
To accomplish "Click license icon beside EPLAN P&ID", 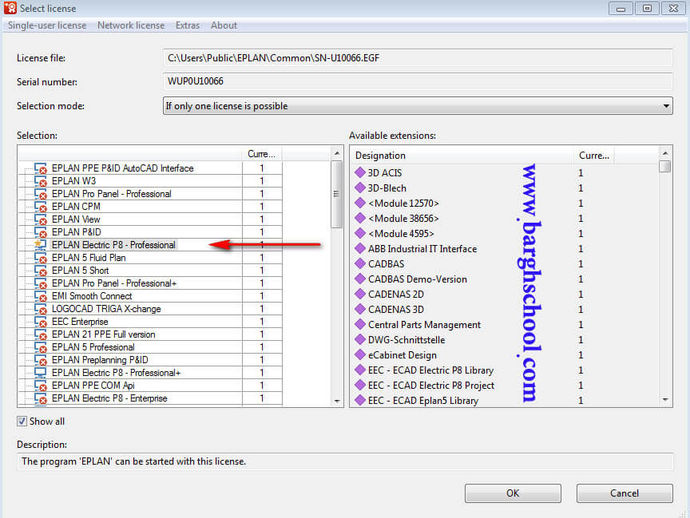I will (x=41, y=232).
